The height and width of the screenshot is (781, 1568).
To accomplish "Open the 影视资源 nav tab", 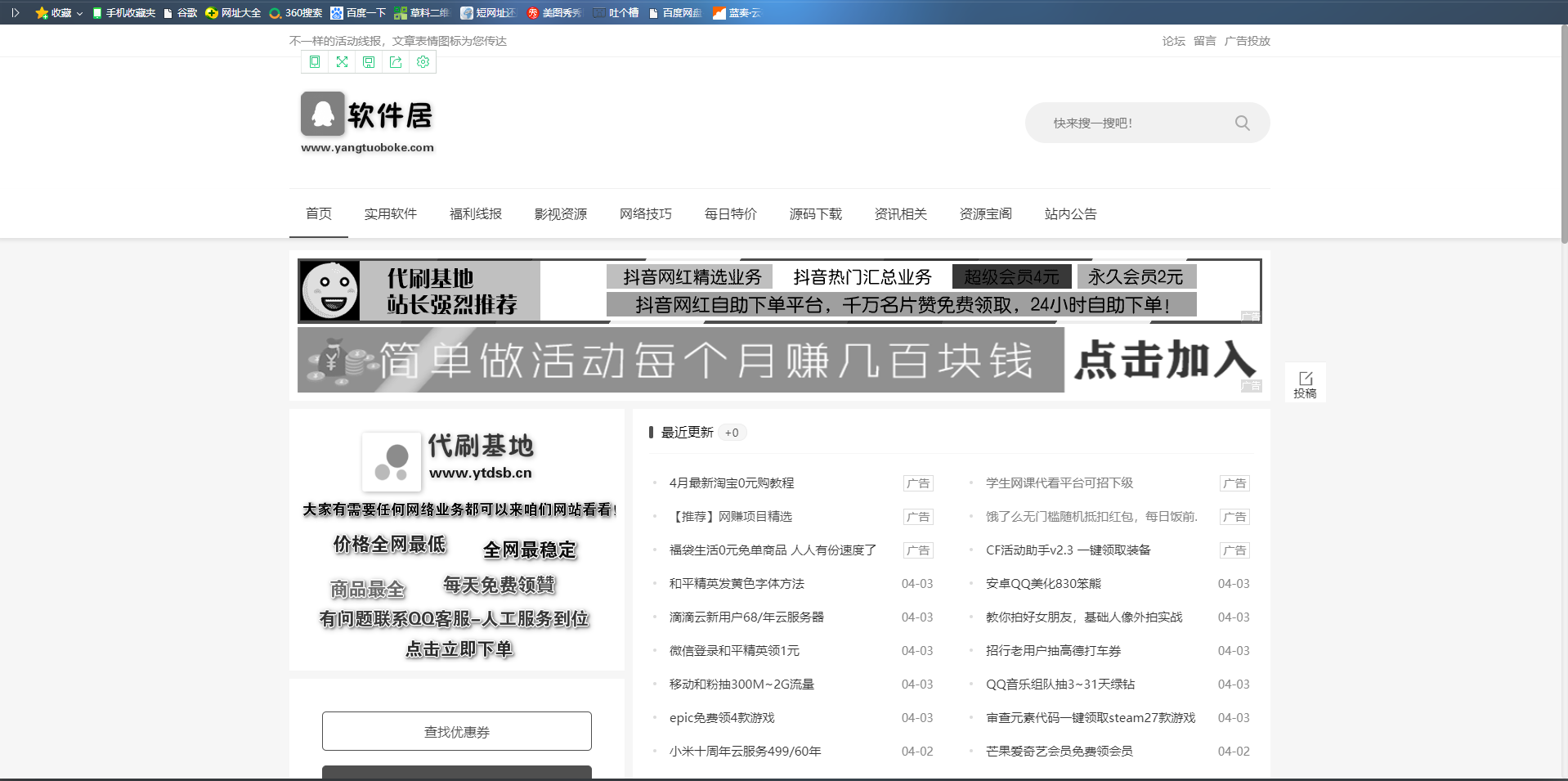I will 561,214.
